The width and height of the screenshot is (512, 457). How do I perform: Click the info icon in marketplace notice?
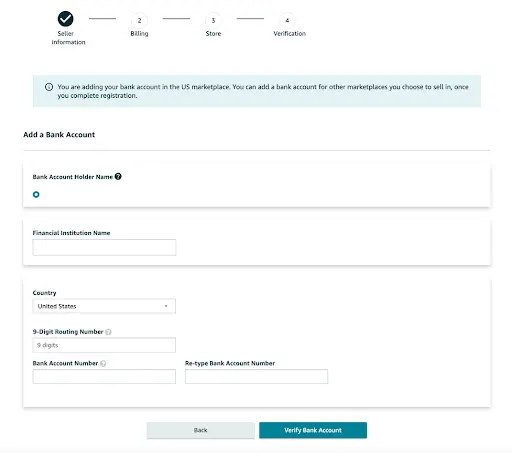pos(49,87)
